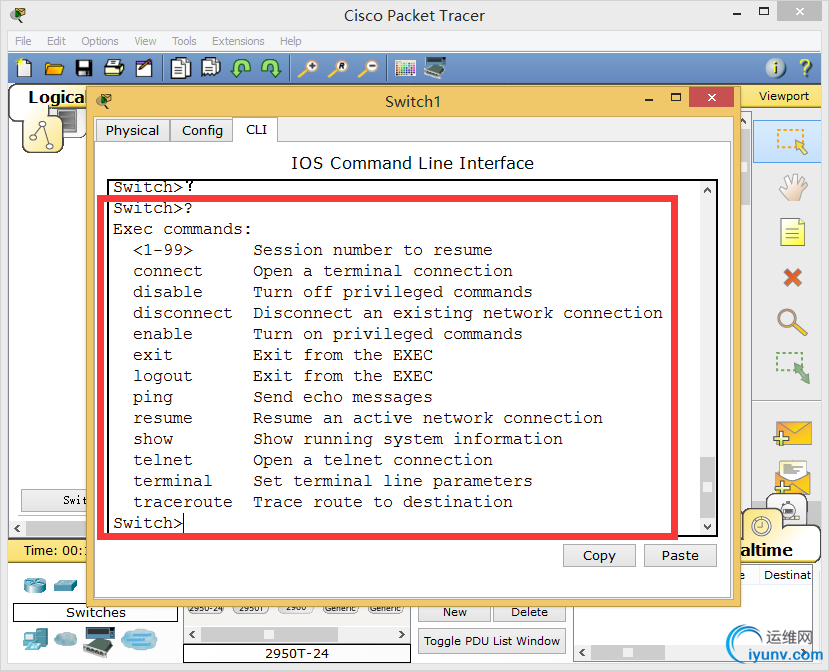Image resolution: width=829 pixels, height=671 pixels.
Task: Click the CLI scrollbar up arrow
Action: pos(707,189)
